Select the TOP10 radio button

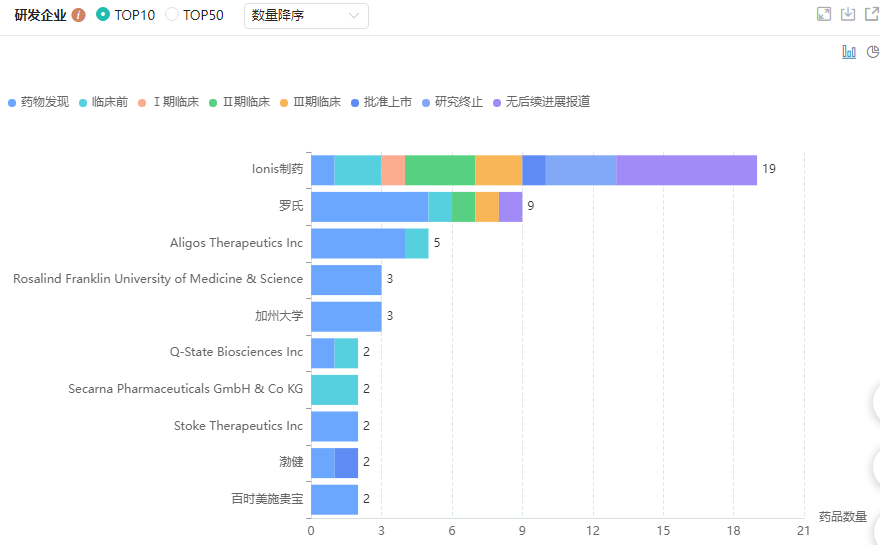point(103,15)
